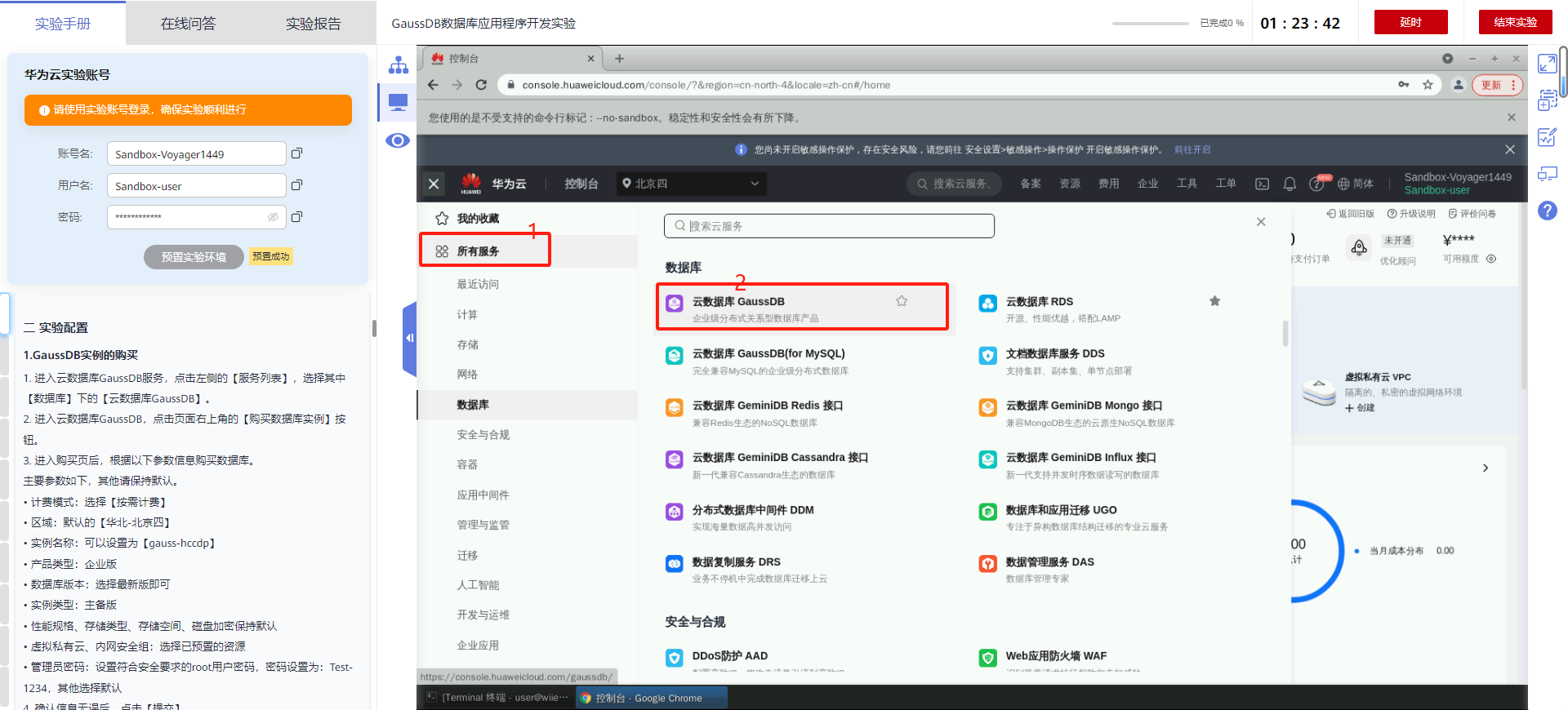Open the 费用 menu in console header

click(x=1109, y=184)
